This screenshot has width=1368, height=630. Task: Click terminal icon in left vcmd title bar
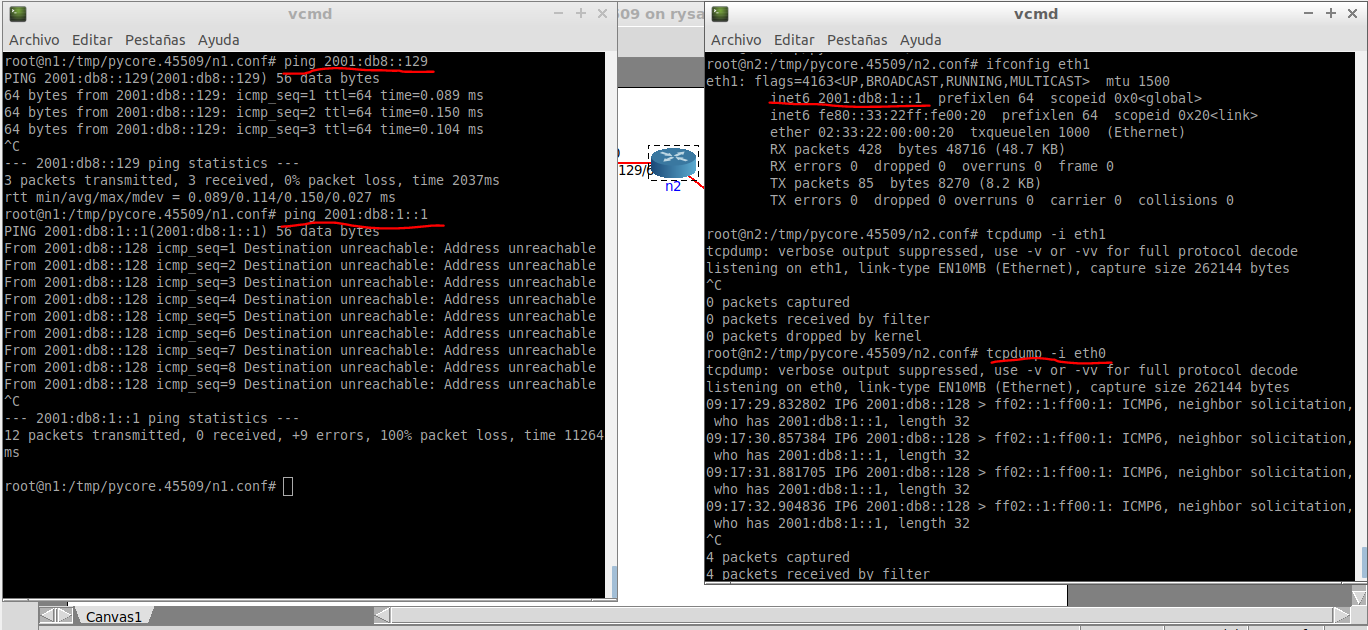coord(18,14)
